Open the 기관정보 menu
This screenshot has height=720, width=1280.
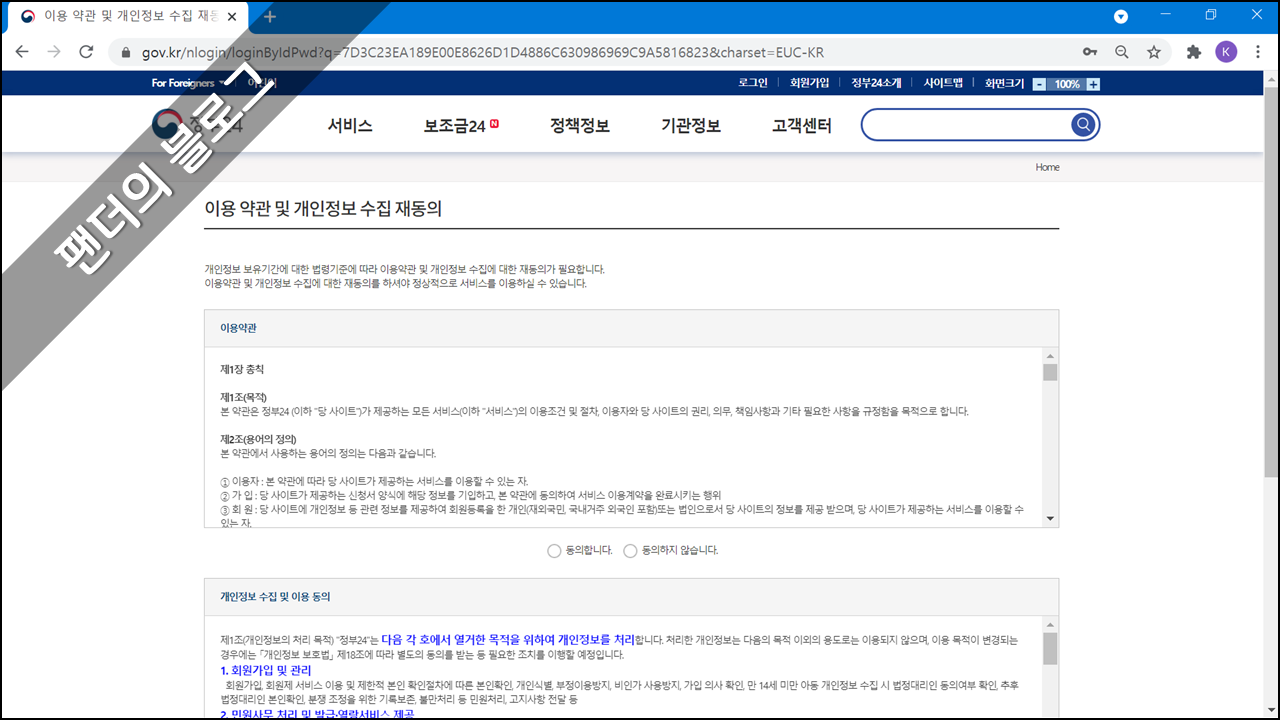click(x=691, y=125)
